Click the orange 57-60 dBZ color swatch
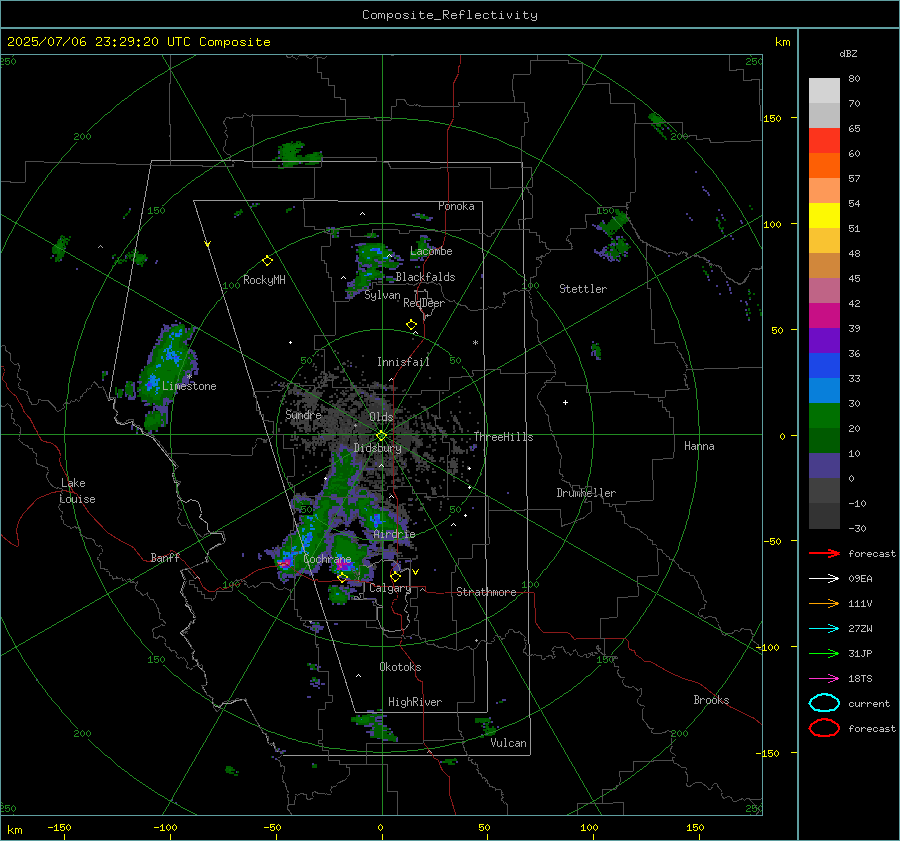 point(824,165)
